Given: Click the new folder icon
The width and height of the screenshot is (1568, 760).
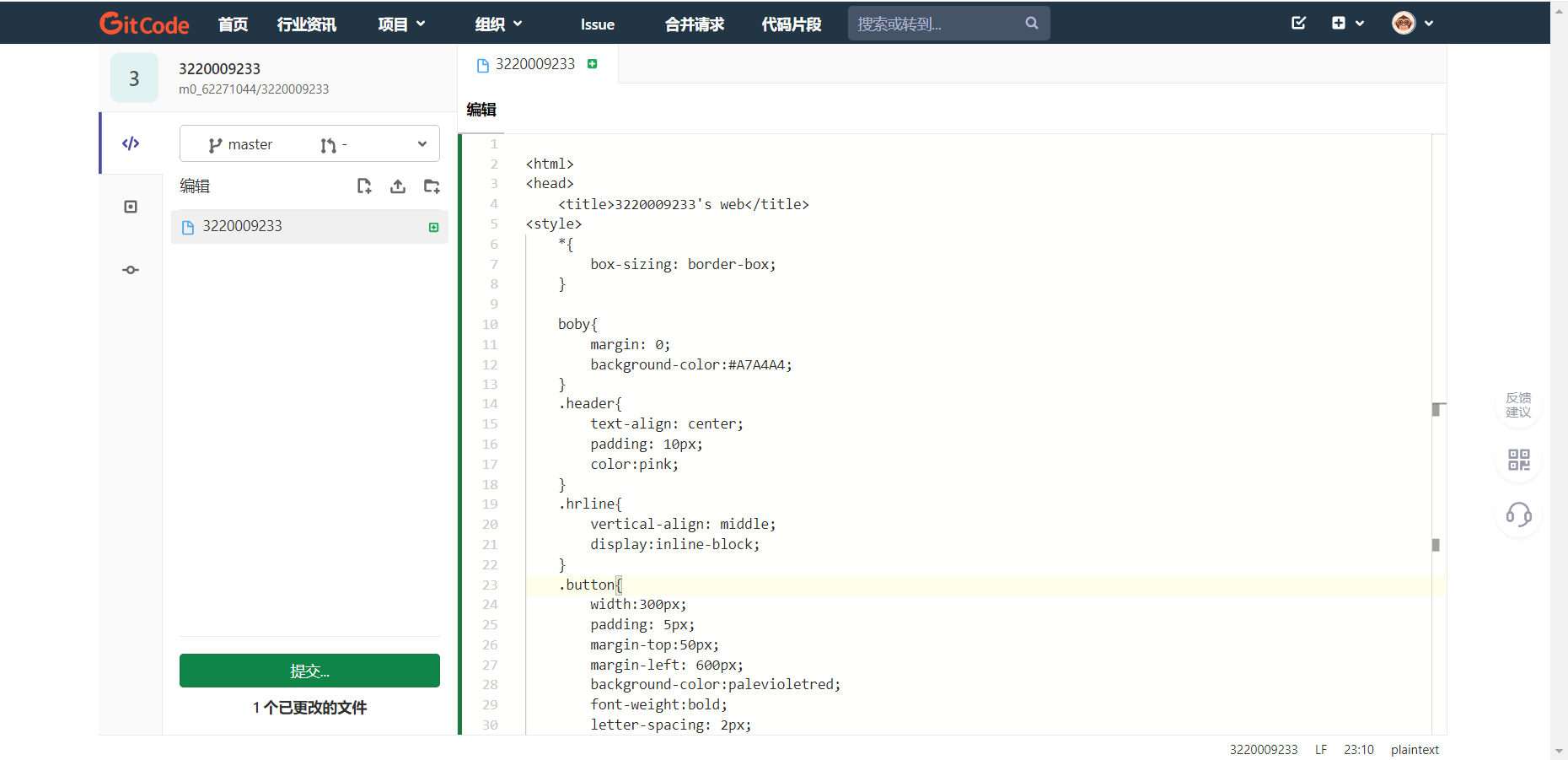Looking at the screenshot, I should 432,186.
